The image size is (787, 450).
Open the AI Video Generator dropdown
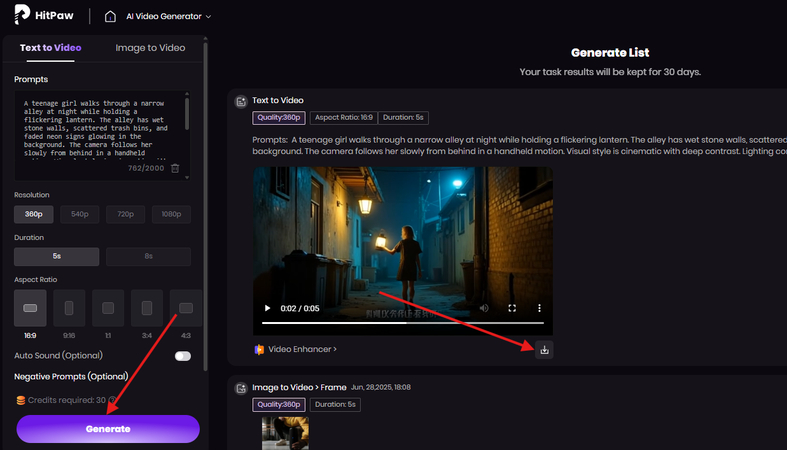coord(168,17)
